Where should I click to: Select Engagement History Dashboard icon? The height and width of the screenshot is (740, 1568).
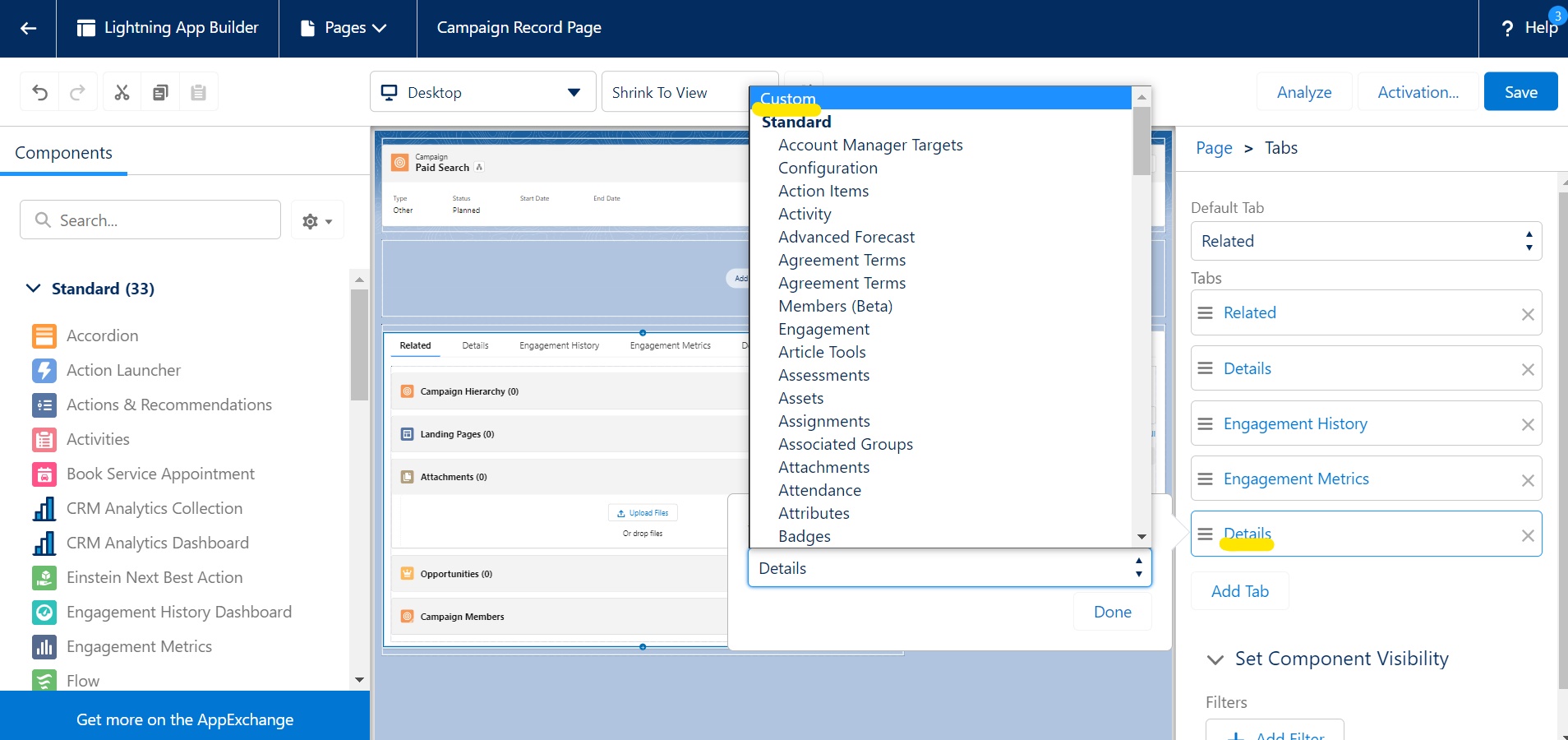point(44,612)
